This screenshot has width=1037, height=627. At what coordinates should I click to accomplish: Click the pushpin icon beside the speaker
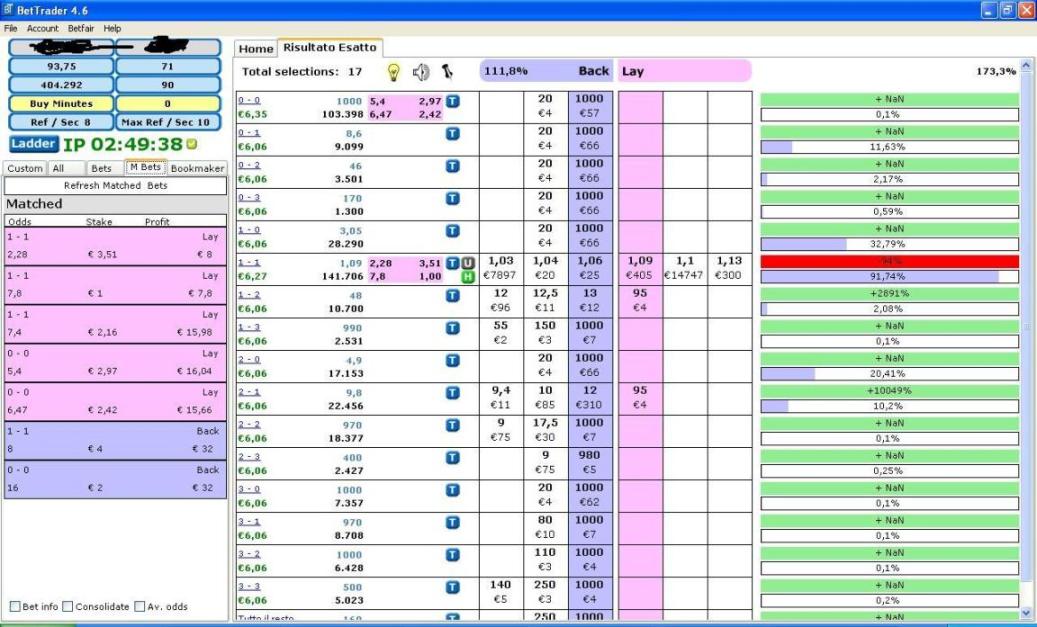447,72
